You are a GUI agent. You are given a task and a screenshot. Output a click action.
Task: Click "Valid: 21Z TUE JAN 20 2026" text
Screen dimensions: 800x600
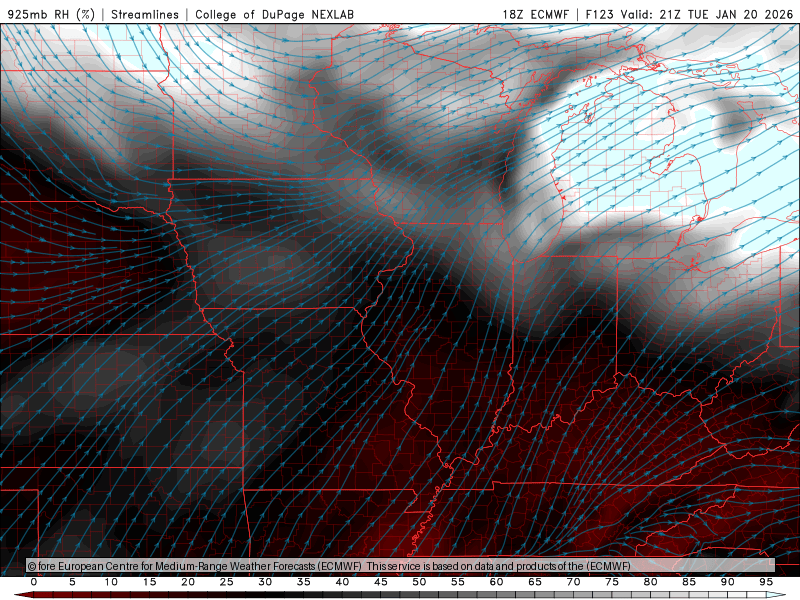click(707, 14)
